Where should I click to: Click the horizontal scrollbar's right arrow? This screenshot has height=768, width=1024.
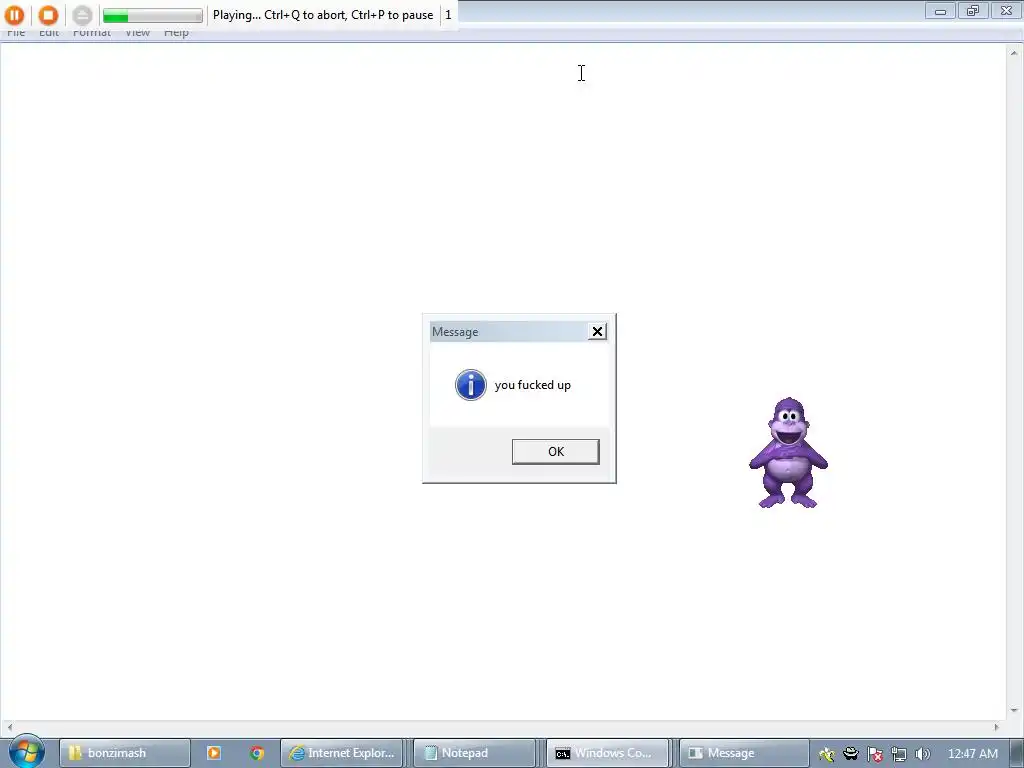(997, 727)
